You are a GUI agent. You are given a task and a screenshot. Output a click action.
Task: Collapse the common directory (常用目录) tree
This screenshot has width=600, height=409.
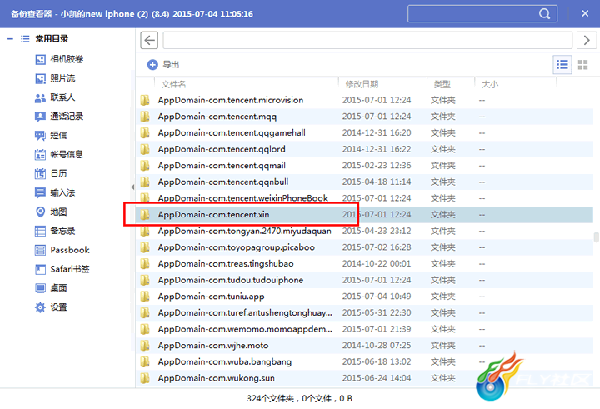pos(10,39)
